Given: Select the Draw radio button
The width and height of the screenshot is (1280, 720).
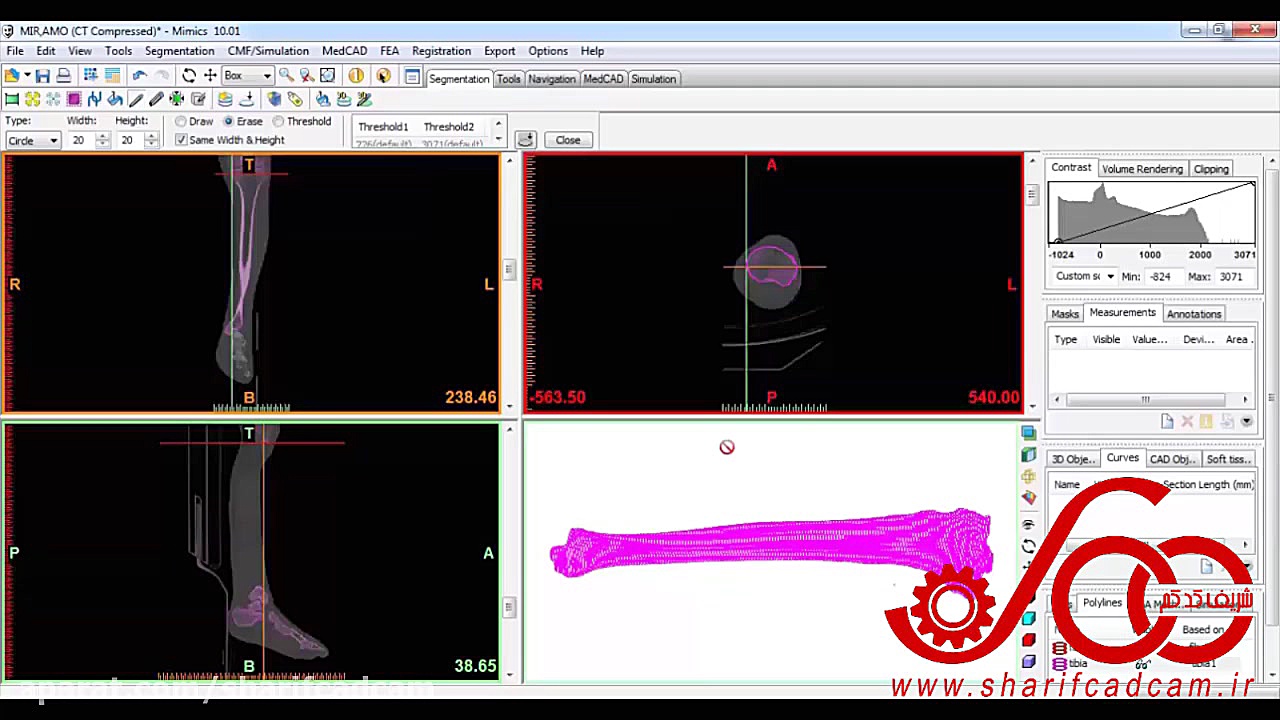Looking at the screenshot, I should coord(181,121).
